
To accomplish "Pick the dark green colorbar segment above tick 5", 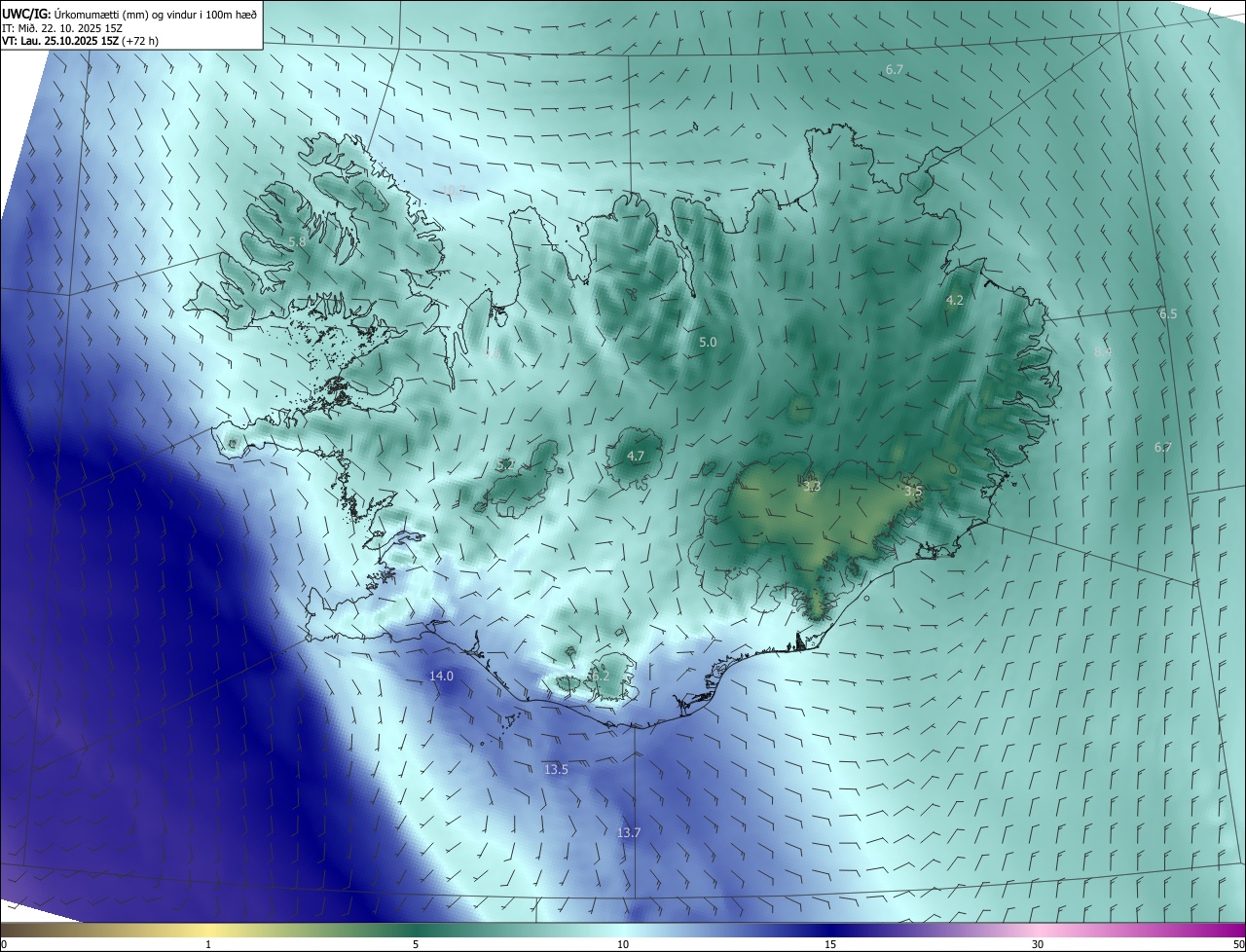I will pyautogui.click(x=416, y=930).
